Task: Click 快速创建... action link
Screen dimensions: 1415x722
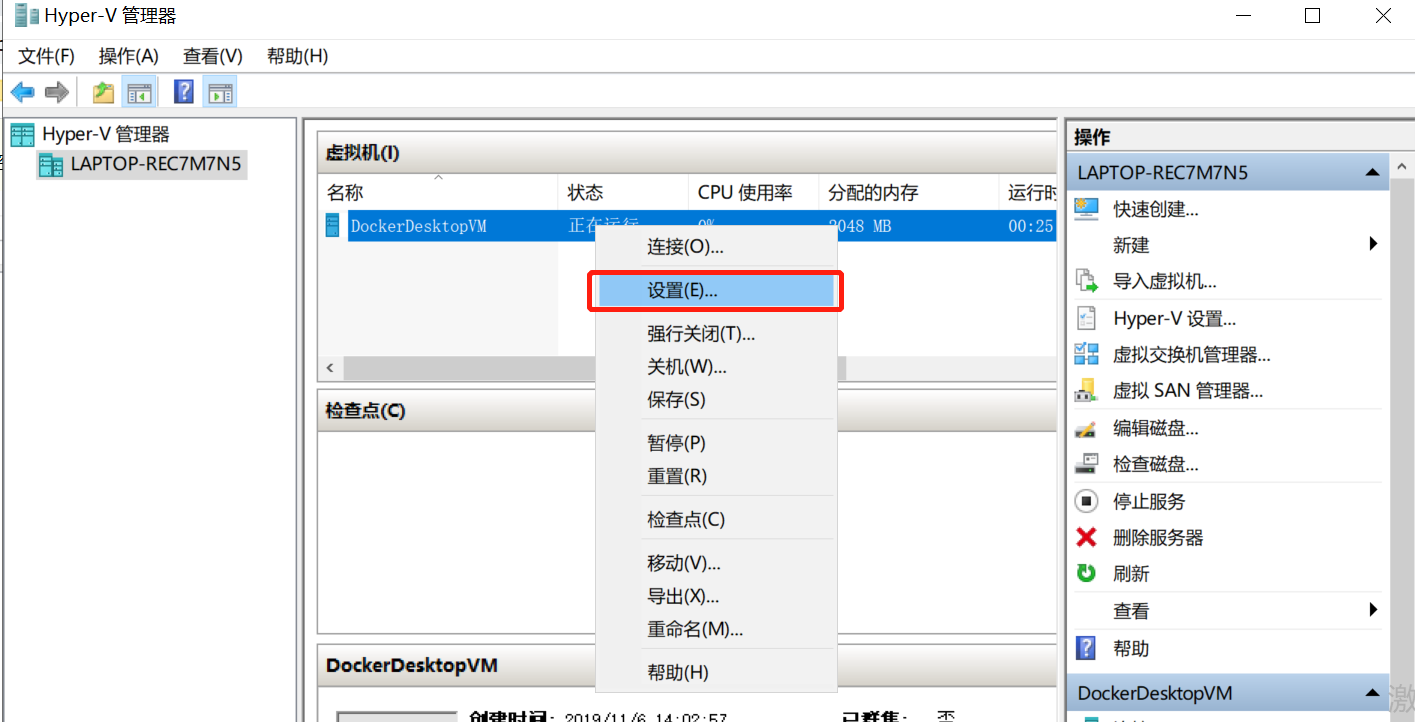Action: coord(1156,209)
